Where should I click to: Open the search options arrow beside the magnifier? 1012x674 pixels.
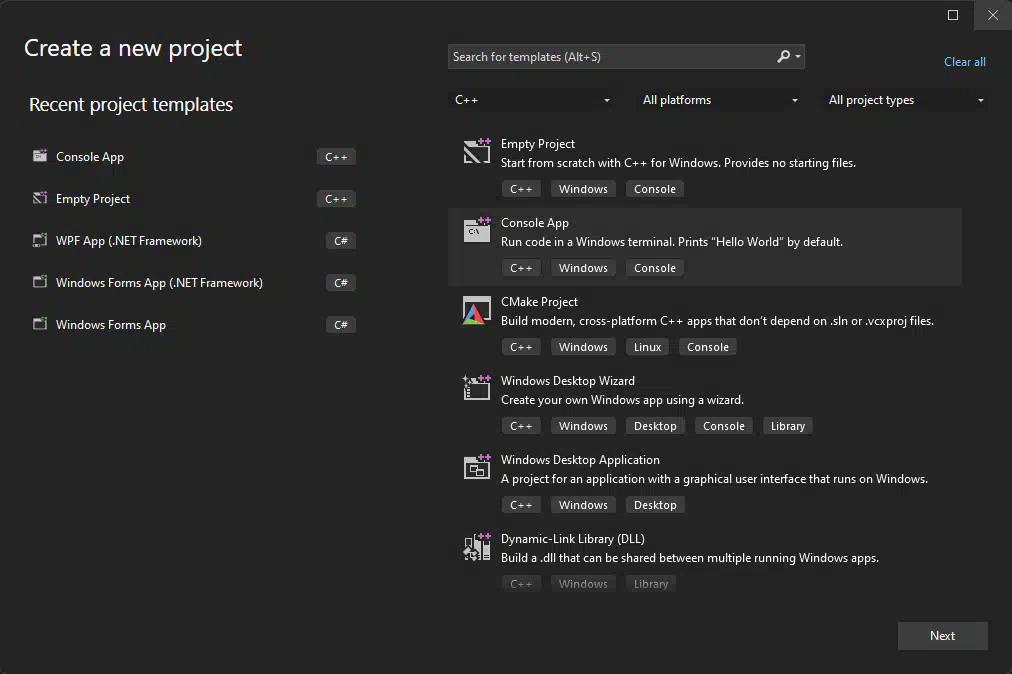pyautogui.click(x=798, y=57)
